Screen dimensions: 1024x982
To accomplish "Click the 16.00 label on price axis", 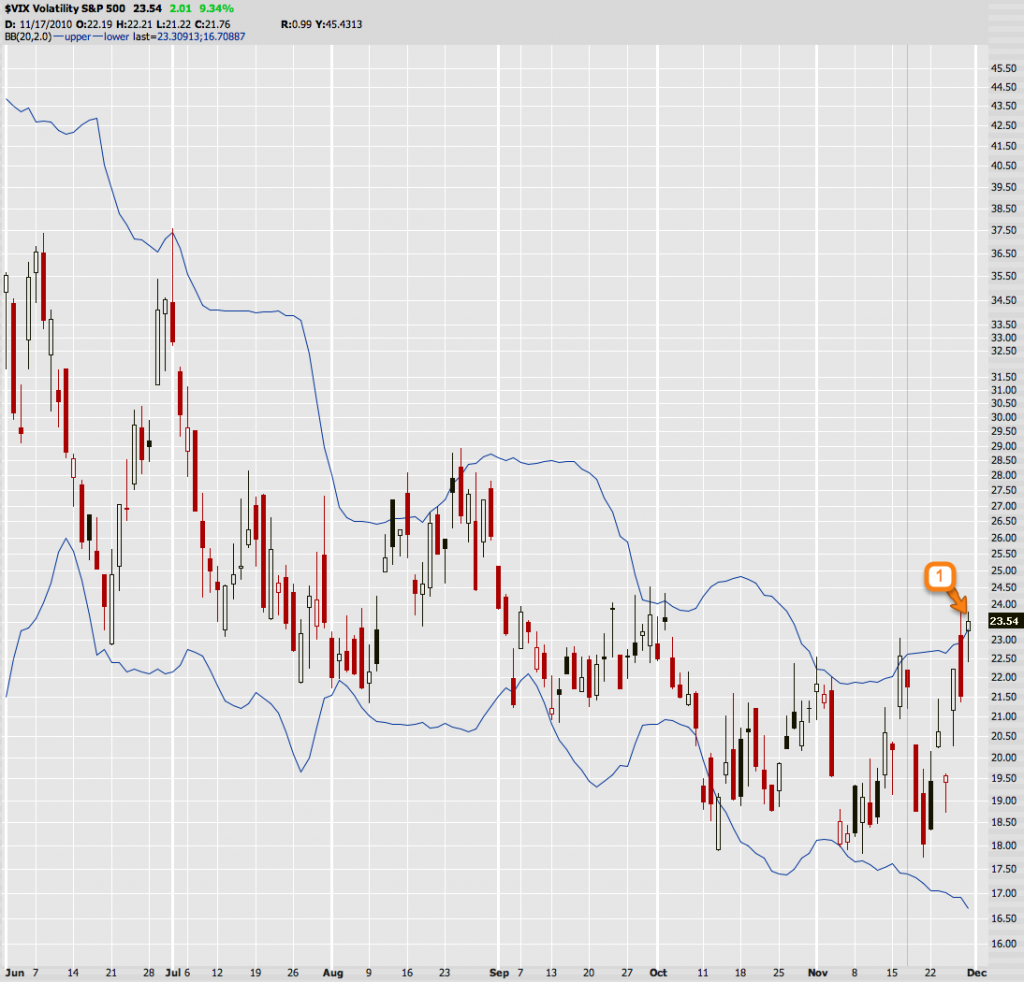I will click(1001, 944).
